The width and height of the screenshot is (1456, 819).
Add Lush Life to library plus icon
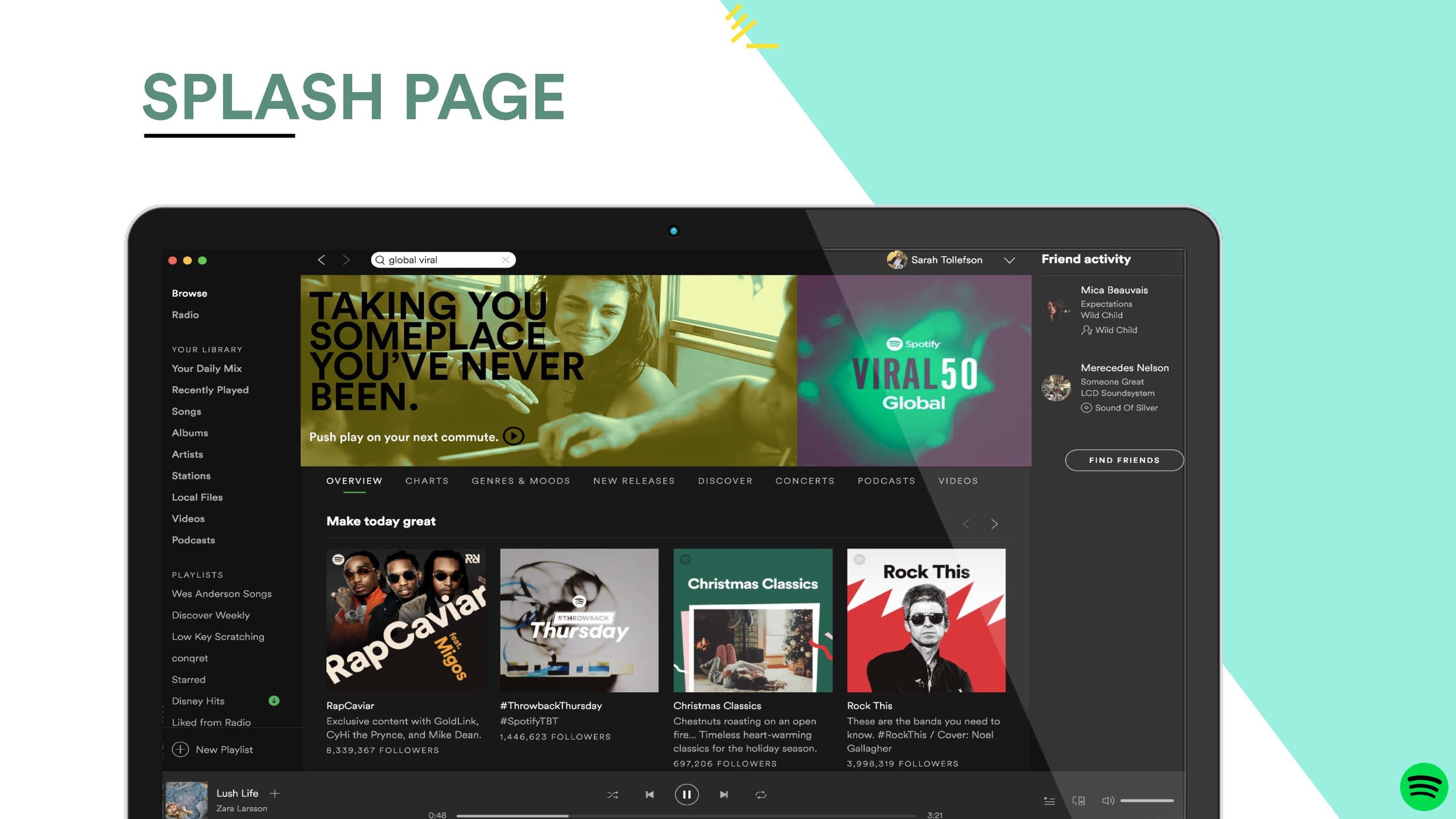[x=275, y=793]
